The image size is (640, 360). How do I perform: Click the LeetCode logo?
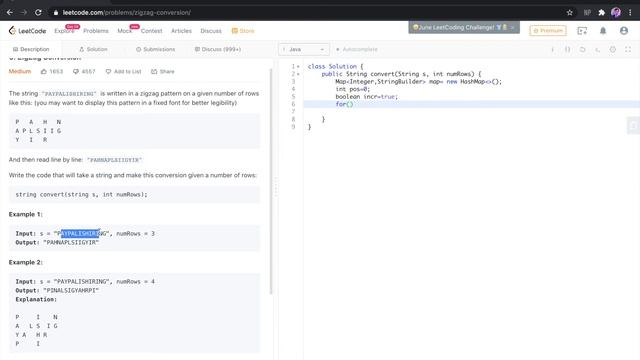[x=27, y=31]
